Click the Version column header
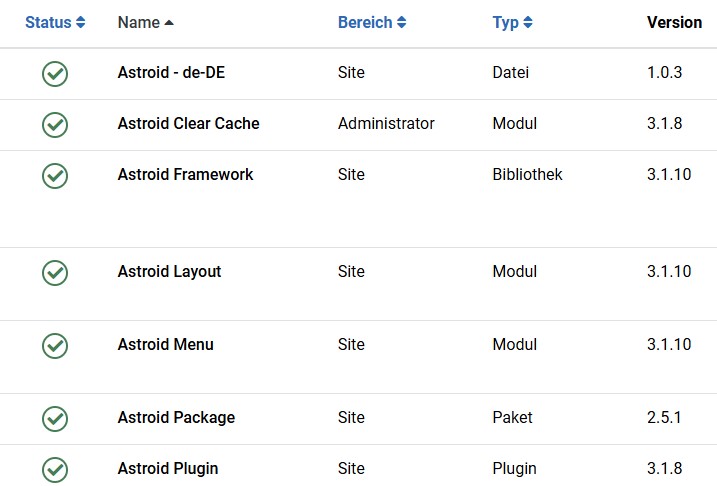 click(x=674, y=22)
